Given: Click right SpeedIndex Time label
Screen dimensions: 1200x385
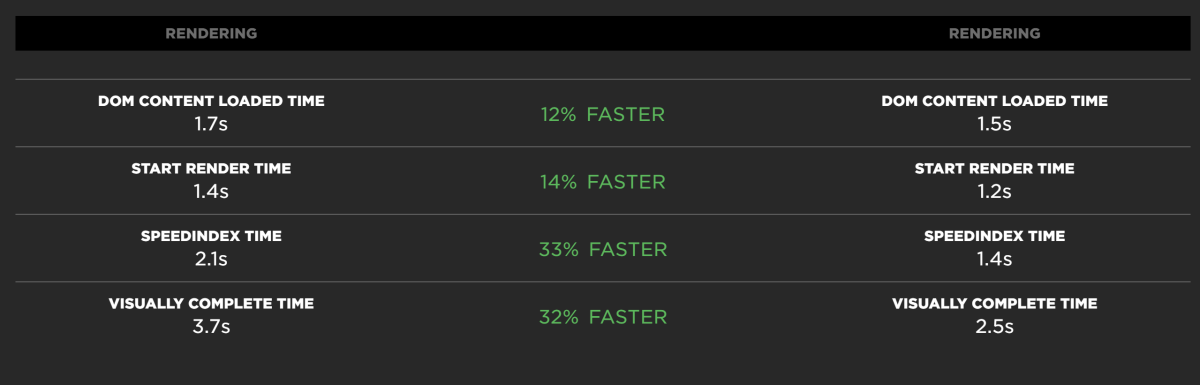Looking at the screenshot, I should 995,236.
